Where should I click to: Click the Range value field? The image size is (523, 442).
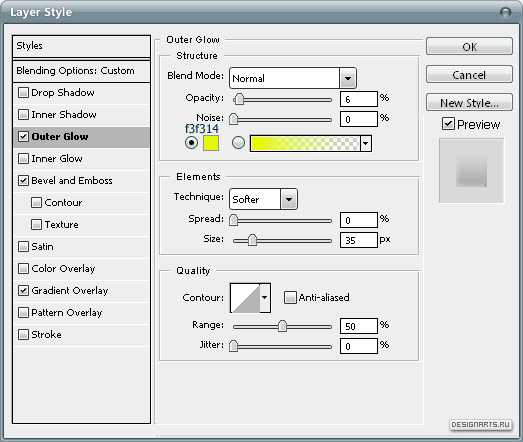[359, 326]
